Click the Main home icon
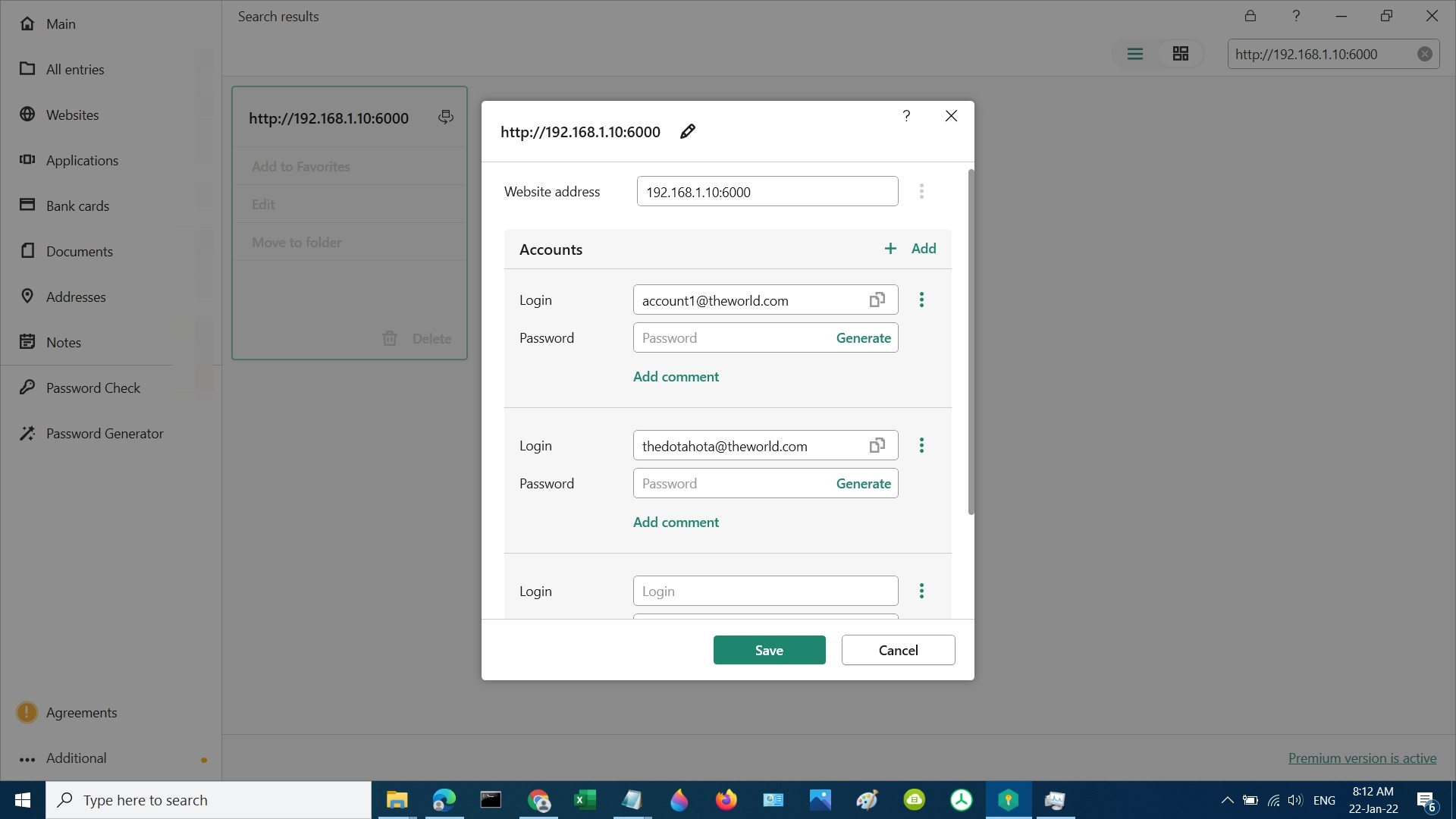Screen dimensions: 1456x819 click(x=27, y=24)
